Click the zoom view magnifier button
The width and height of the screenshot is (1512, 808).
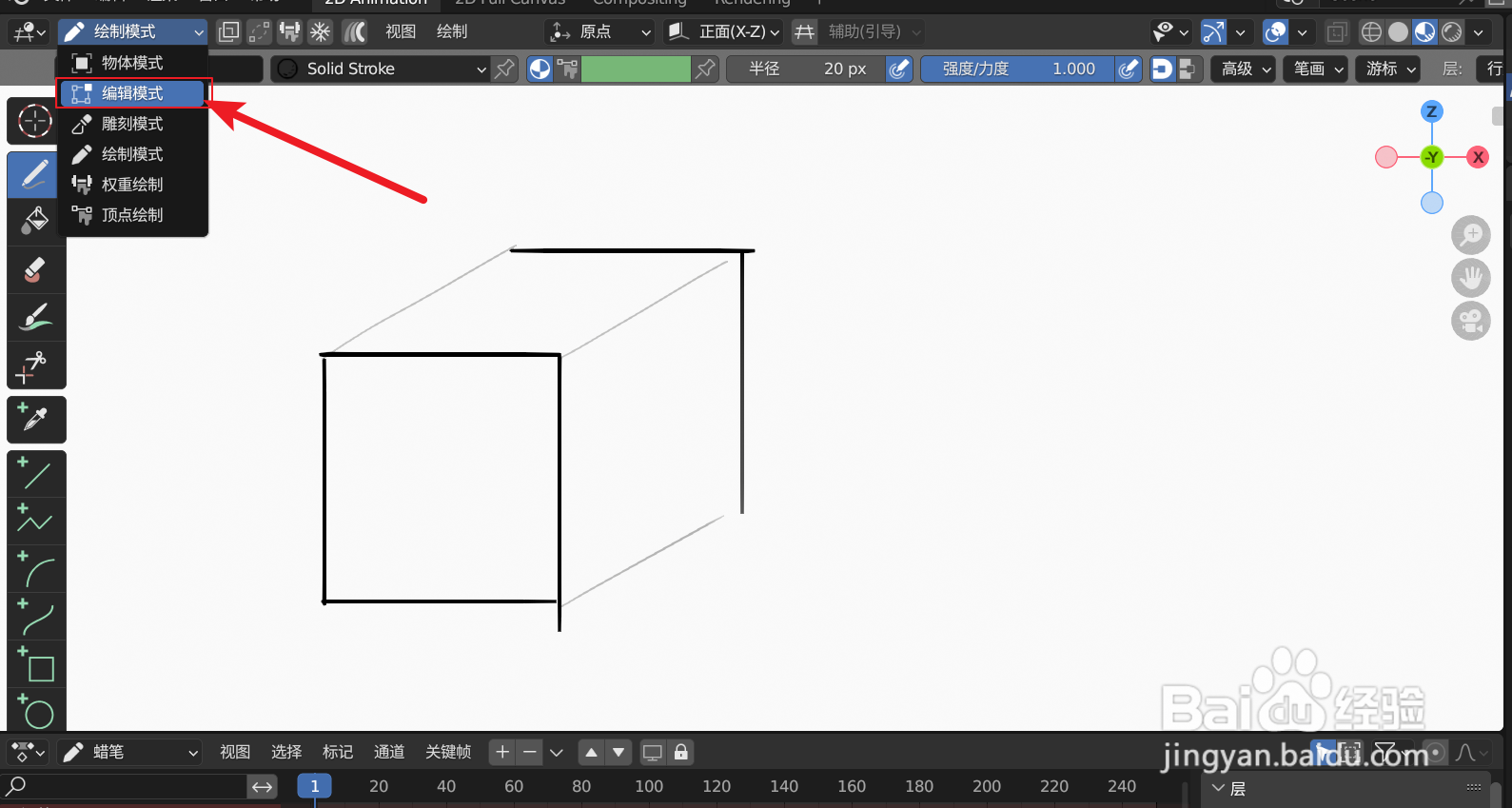pos(1471,235)
